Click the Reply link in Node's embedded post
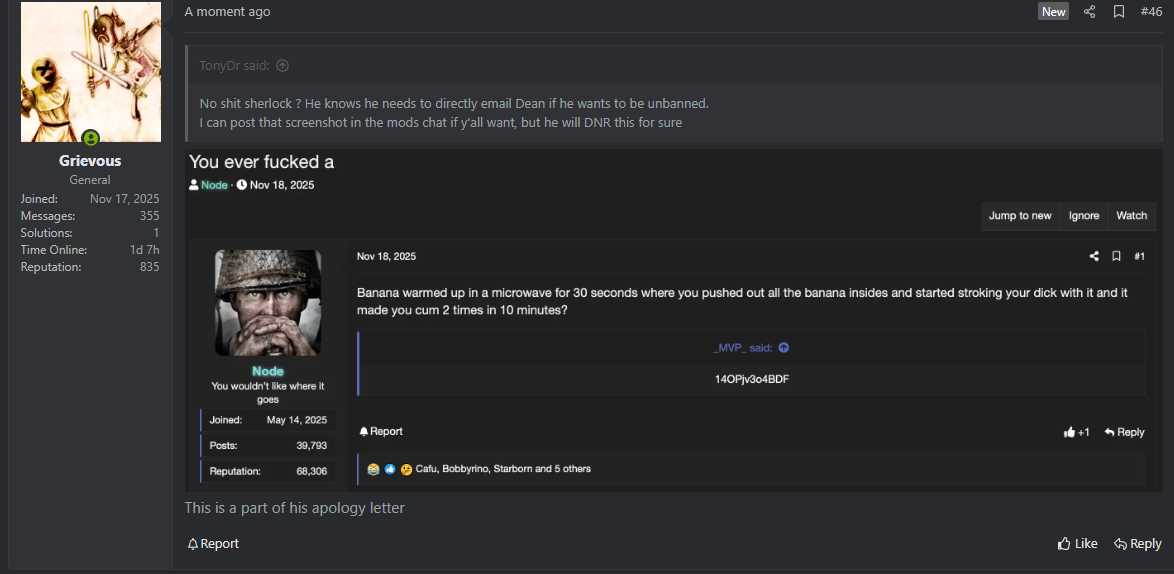The height and width of the screenshot is (574, 1174). click(1124, 432)
